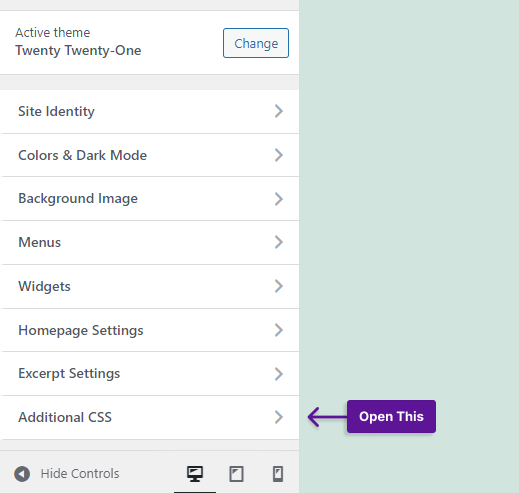
Task: Expand the Widgets section chevron
Action: coord(279,286)
